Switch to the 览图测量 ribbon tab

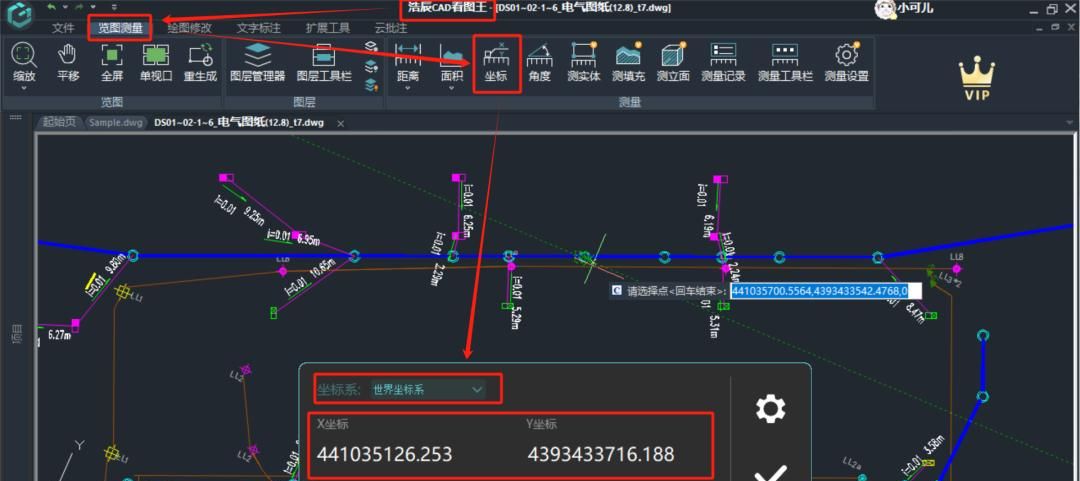coord(121,28)
